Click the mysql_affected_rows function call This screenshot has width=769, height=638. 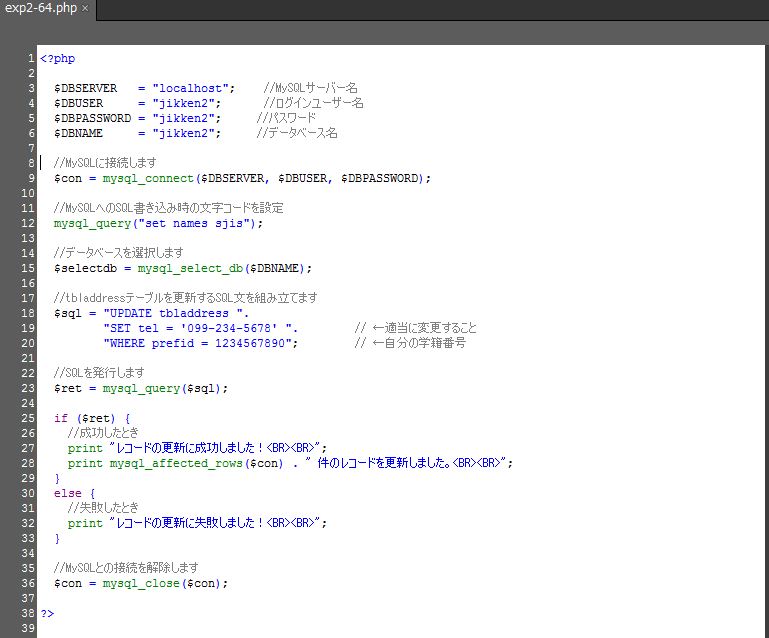[x=169, y=463]
